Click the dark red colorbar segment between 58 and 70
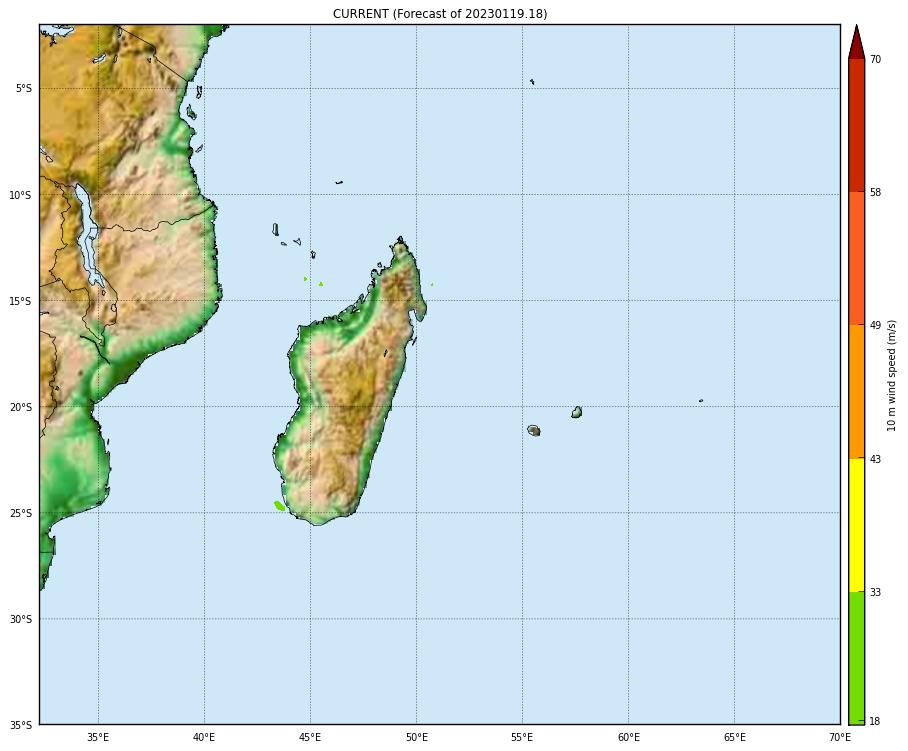Viewport: 908px width, 751px height. (x=856, y=125)
